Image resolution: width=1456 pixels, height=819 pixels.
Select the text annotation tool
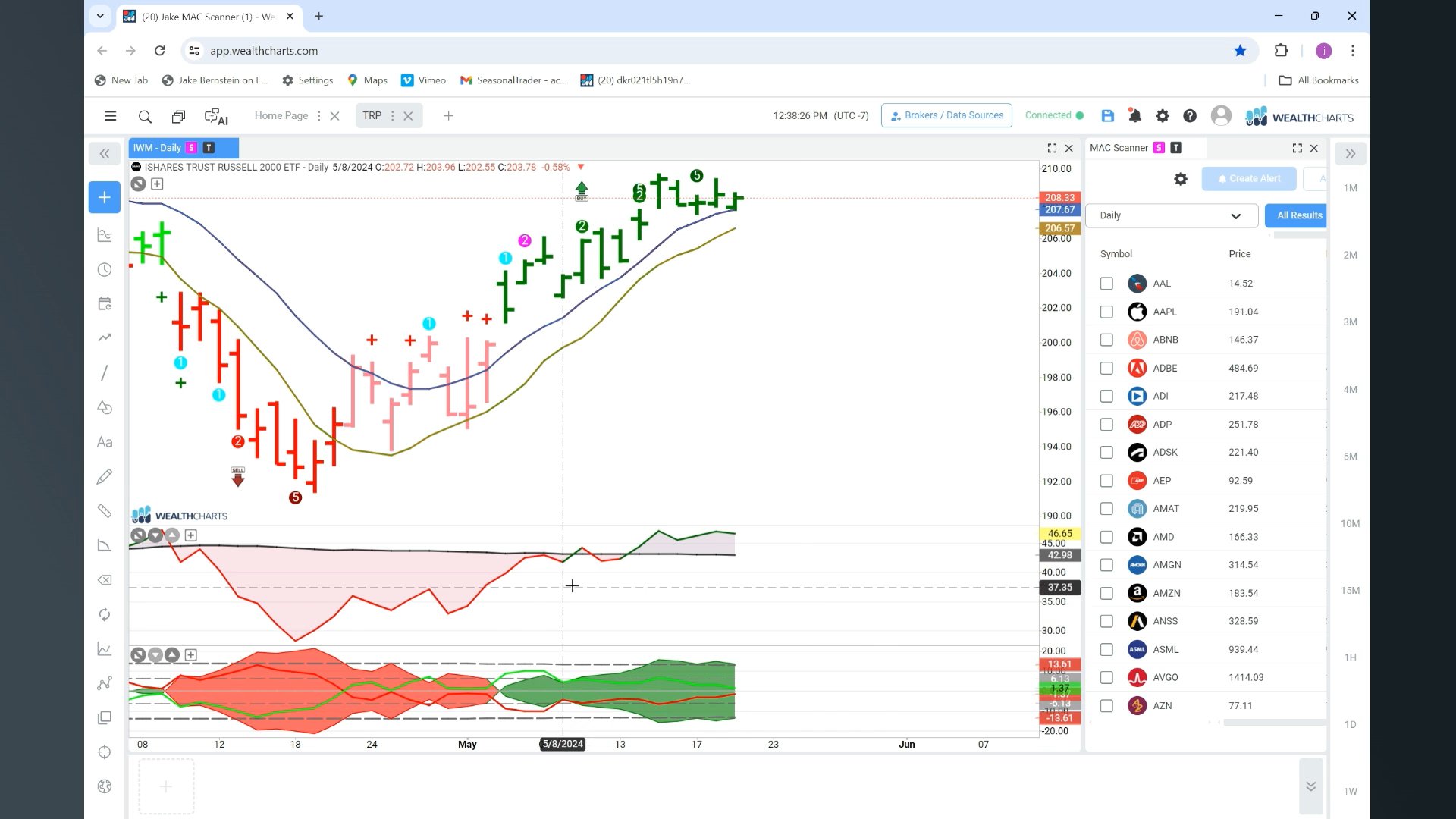pos(105,442)
